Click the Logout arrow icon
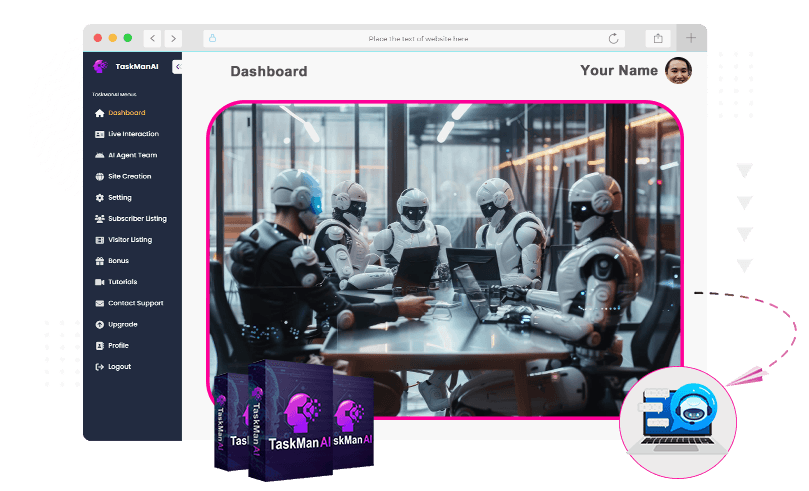This screenshot has height=491, width=809. click(100, 367)
